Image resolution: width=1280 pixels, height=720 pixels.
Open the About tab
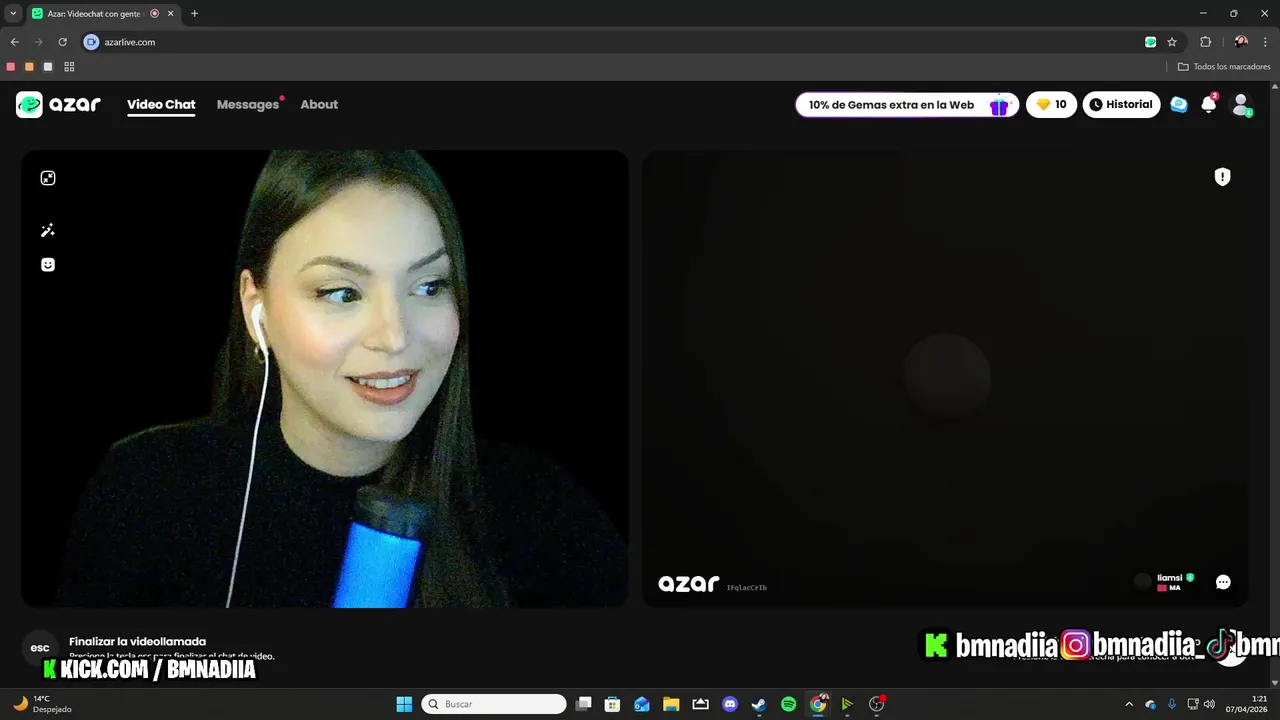(319, 104)
